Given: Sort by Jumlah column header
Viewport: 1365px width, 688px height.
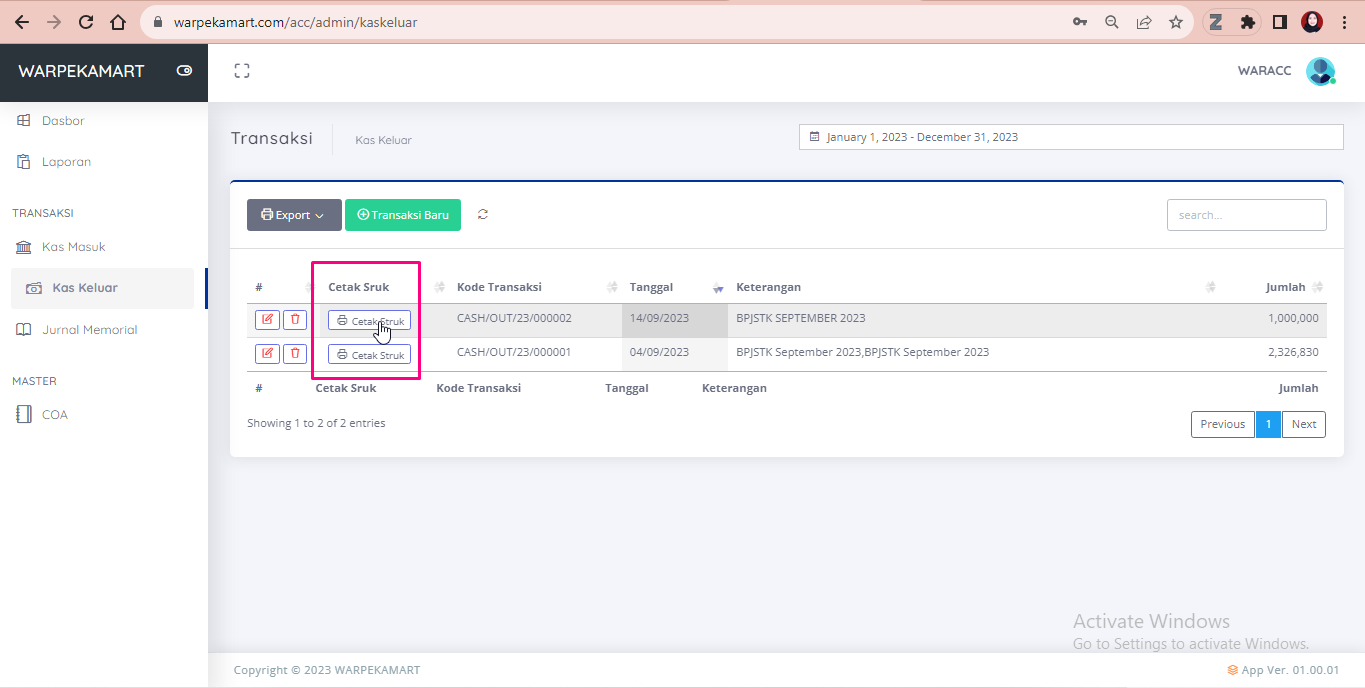Looking at the screenshot, I should pyautogui.click(x=1286, y=287).
